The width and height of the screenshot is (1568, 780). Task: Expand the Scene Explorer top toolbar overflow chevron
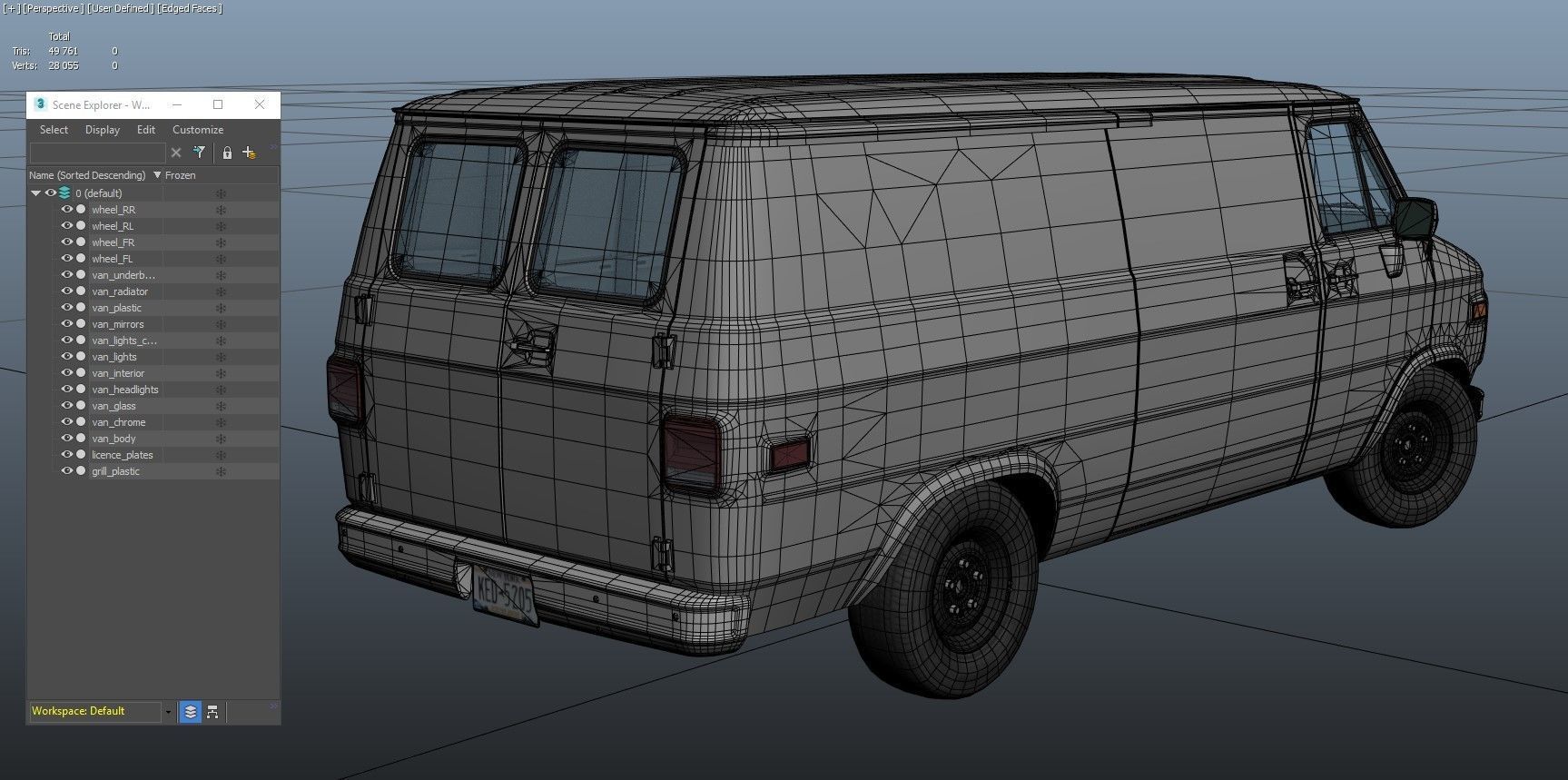[x=273, y=146]
